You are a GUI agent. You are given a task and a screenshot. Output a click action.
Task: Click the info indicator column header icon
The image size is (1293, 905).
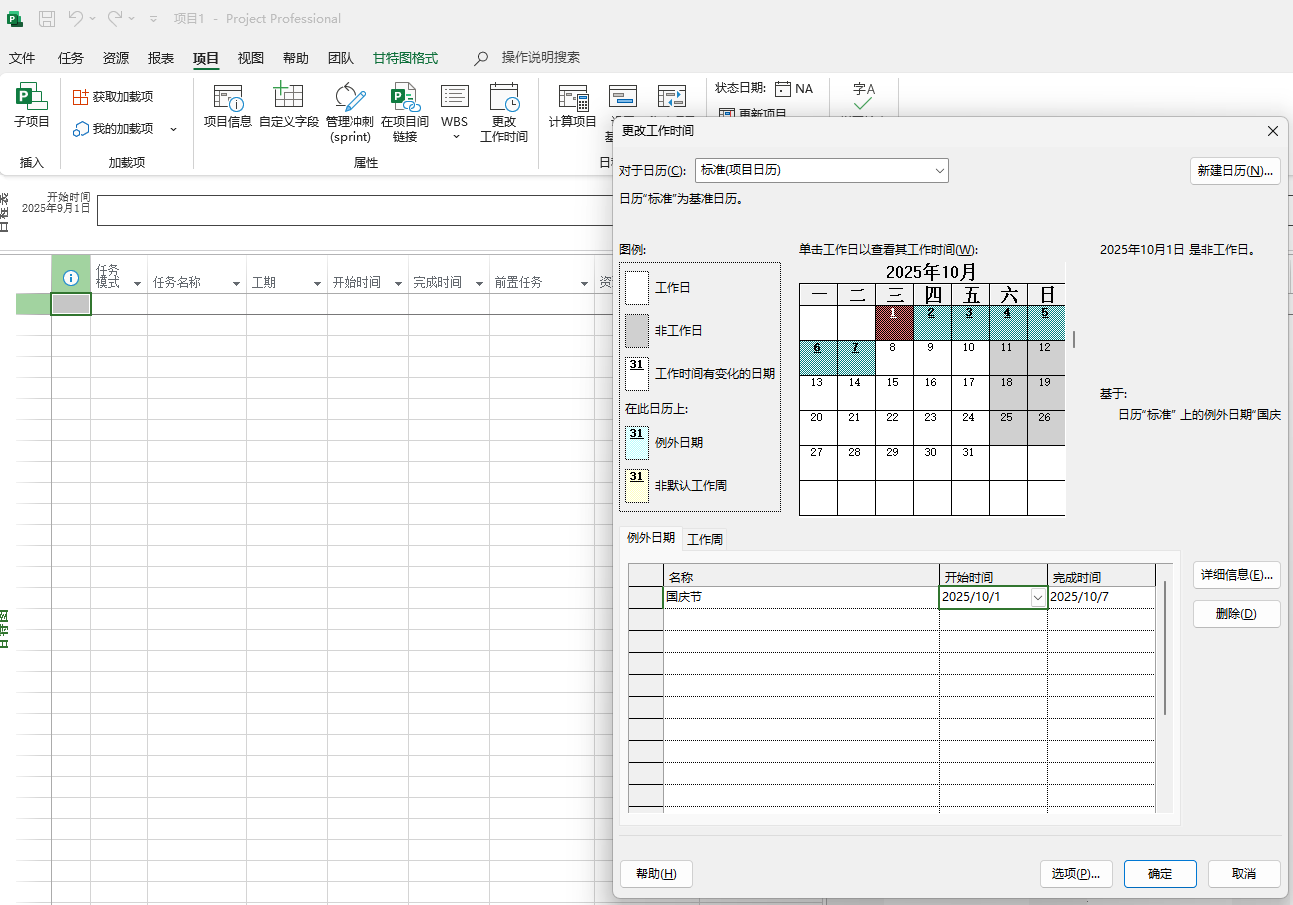pos(71,279)
